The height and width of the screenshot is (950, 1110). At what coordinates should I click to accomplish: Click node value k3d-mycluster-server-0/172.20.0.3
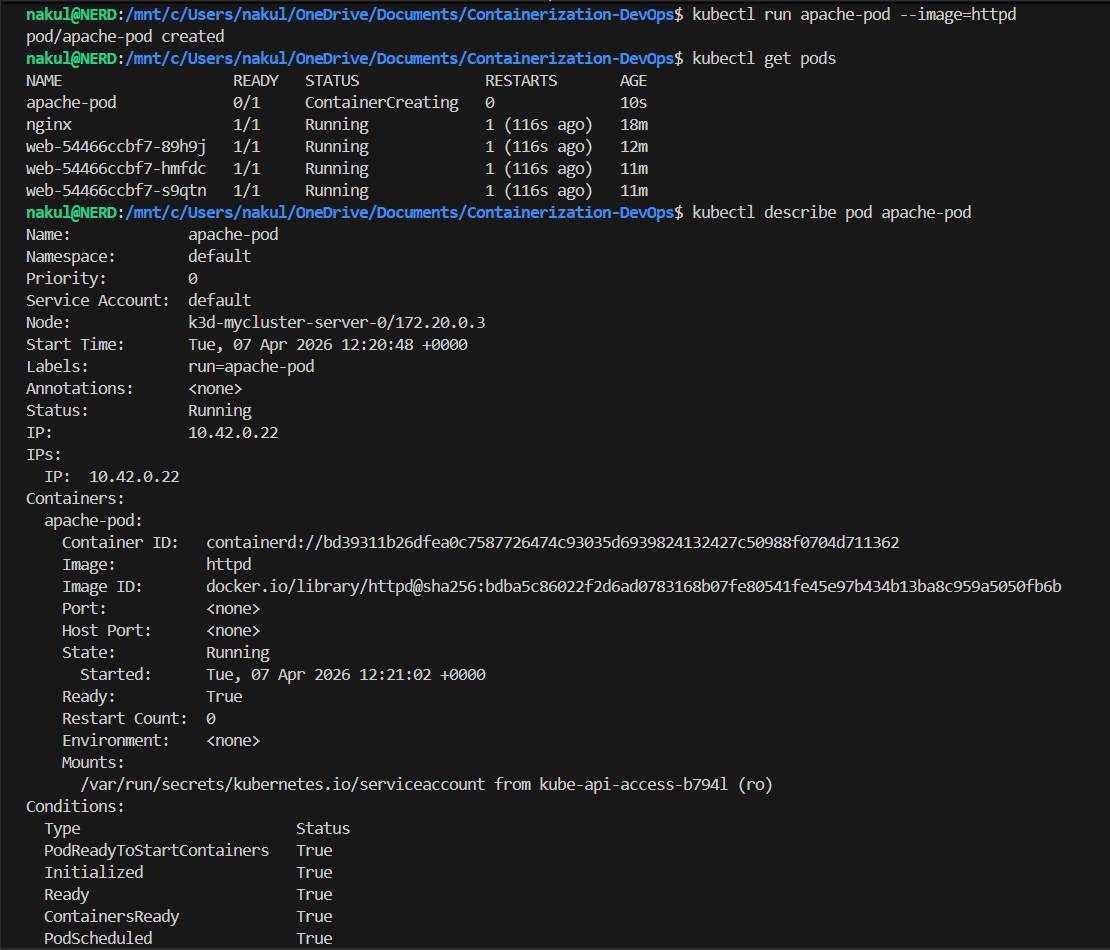click(336, 322)
